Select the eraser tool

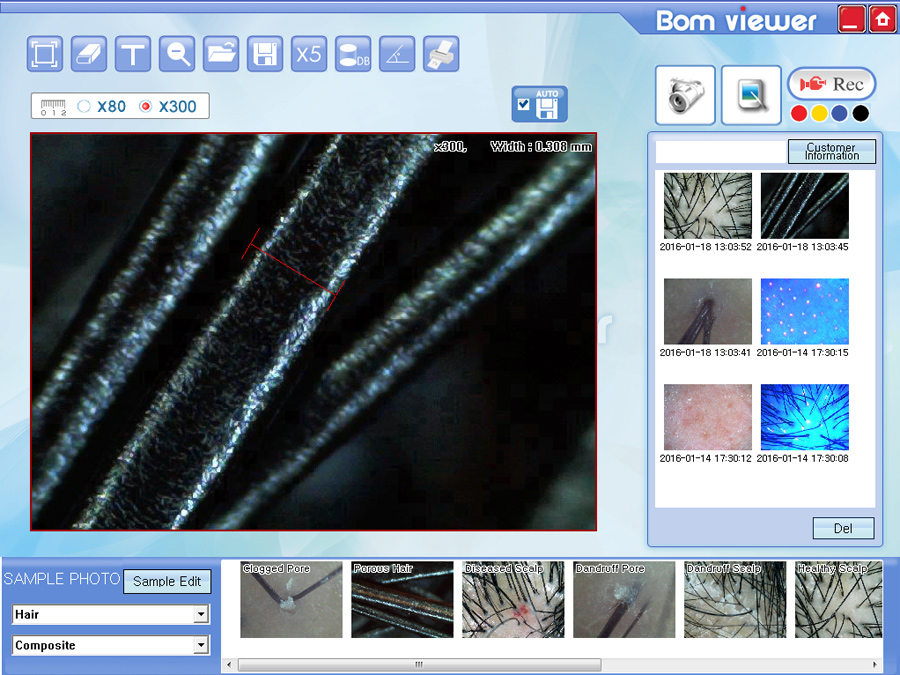(89, 54)
